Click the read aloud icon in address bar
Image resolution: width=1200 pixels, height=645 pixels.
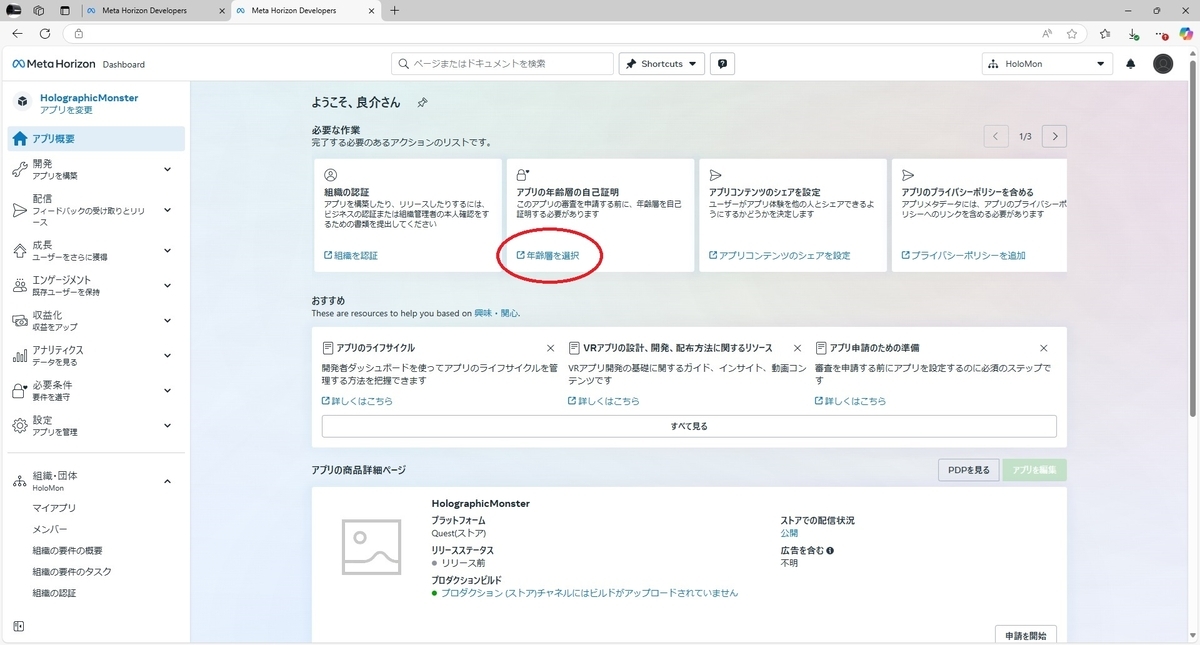coord(1047,33)
